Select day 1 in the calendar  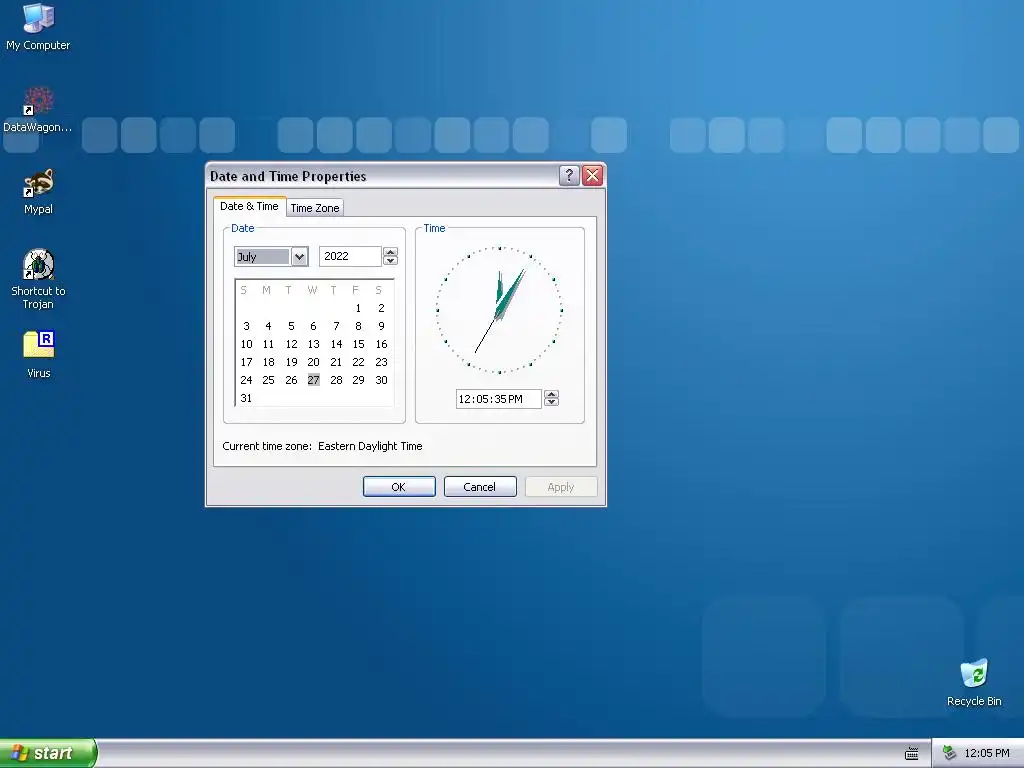[x=358, y=308]
